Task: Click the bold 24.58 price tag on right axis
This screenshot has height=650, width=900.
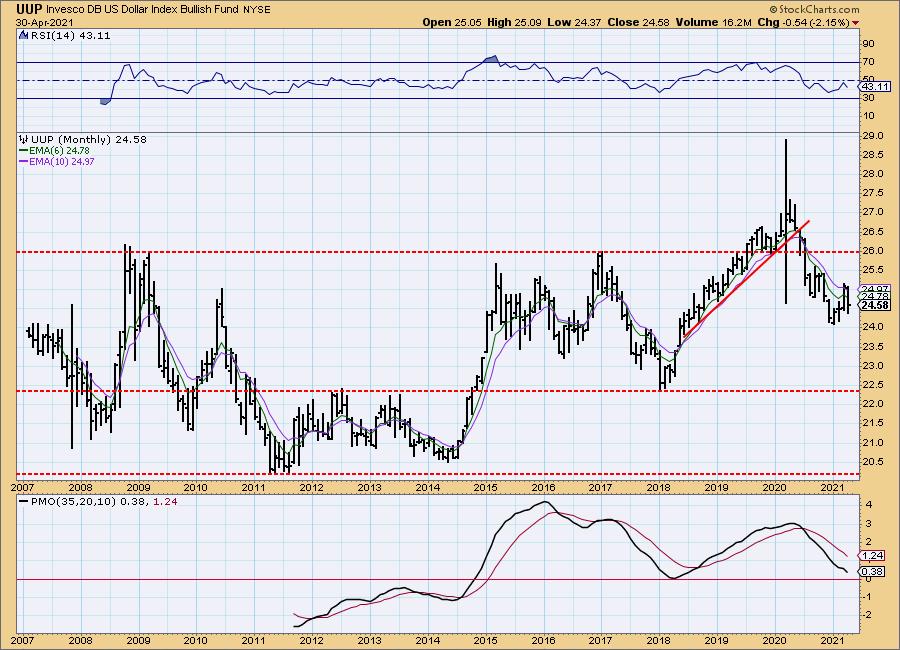Action: [876, 305]
